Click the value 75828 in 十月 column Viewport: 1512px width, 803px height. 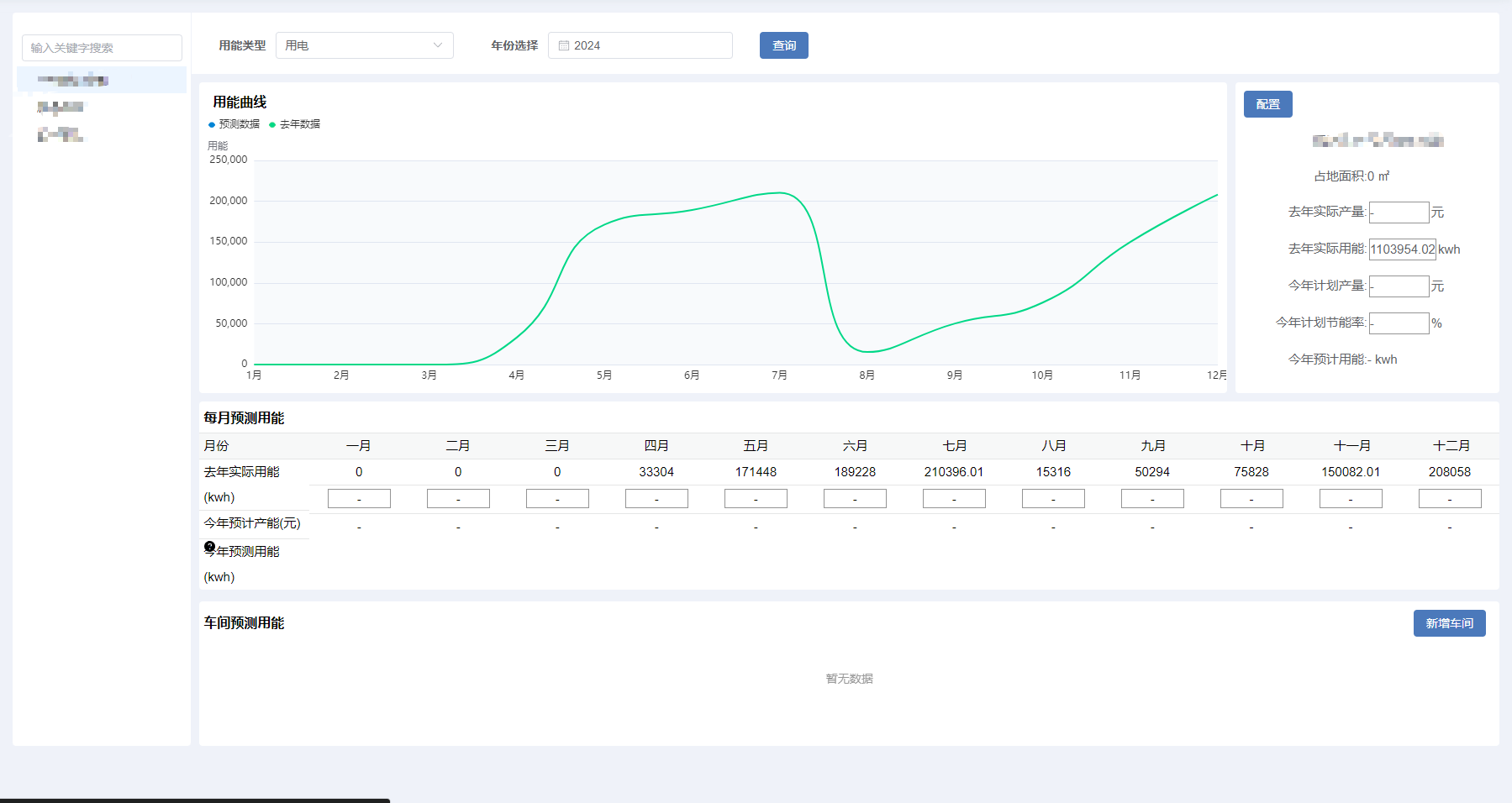point(1251,472)
